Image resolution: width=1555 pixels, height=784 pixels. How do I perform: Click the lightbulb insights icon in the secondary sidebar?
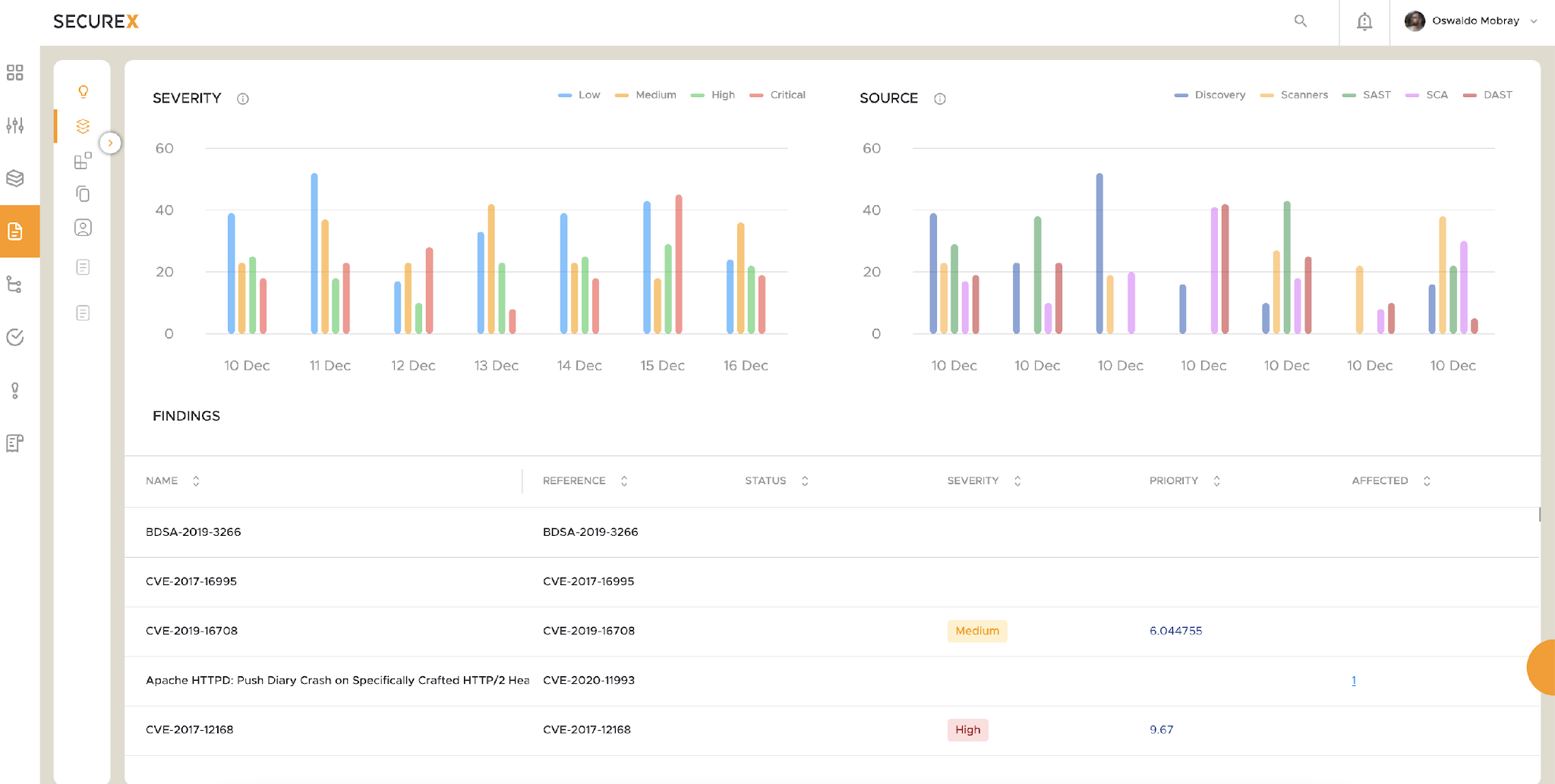click(84, 92)
